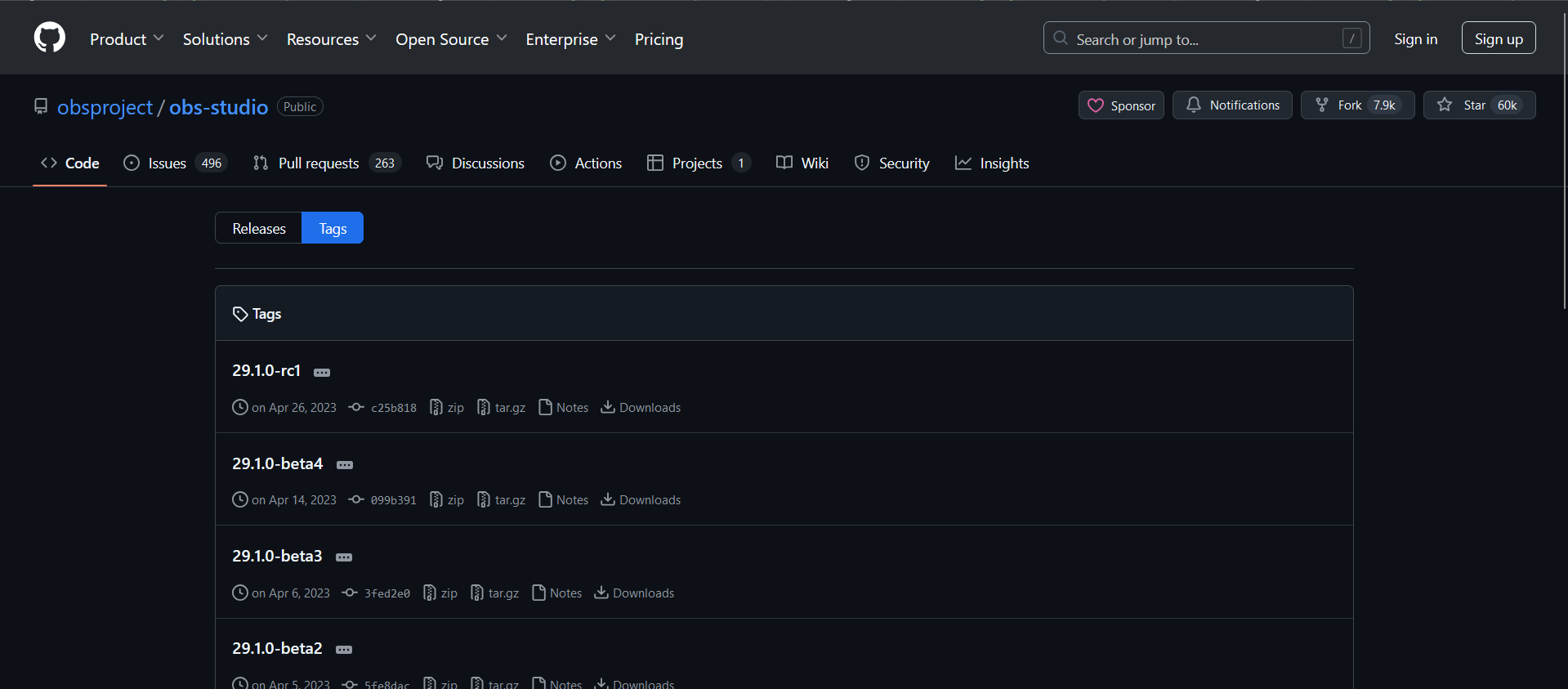The height and width of the screenshot is (689, 1568).
Task: Click the Issues count 496
Action: pos(212,163)
